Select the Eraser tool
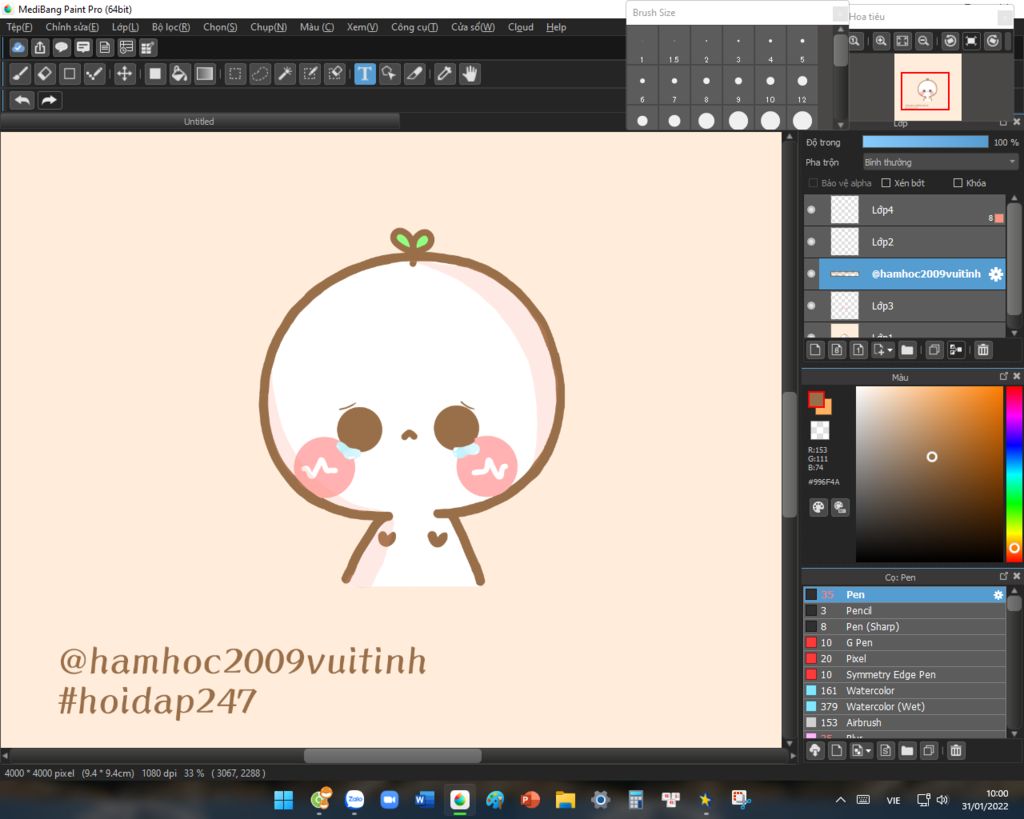The height and width of the screenshot is (819, 1024). point(45,74)
